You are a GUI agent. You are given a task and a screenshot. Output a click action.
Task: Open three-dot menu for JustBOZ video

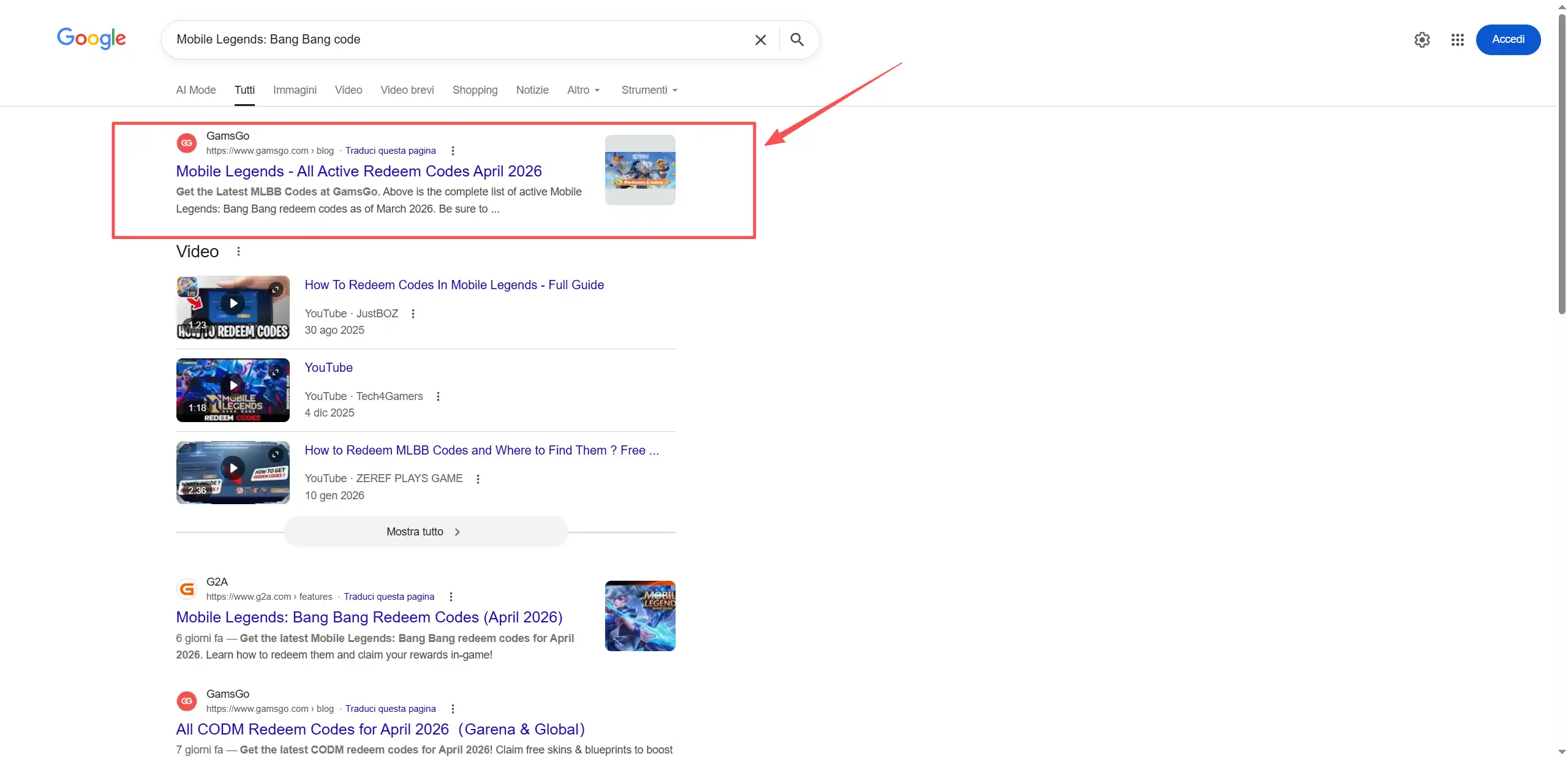click(413, 314)
